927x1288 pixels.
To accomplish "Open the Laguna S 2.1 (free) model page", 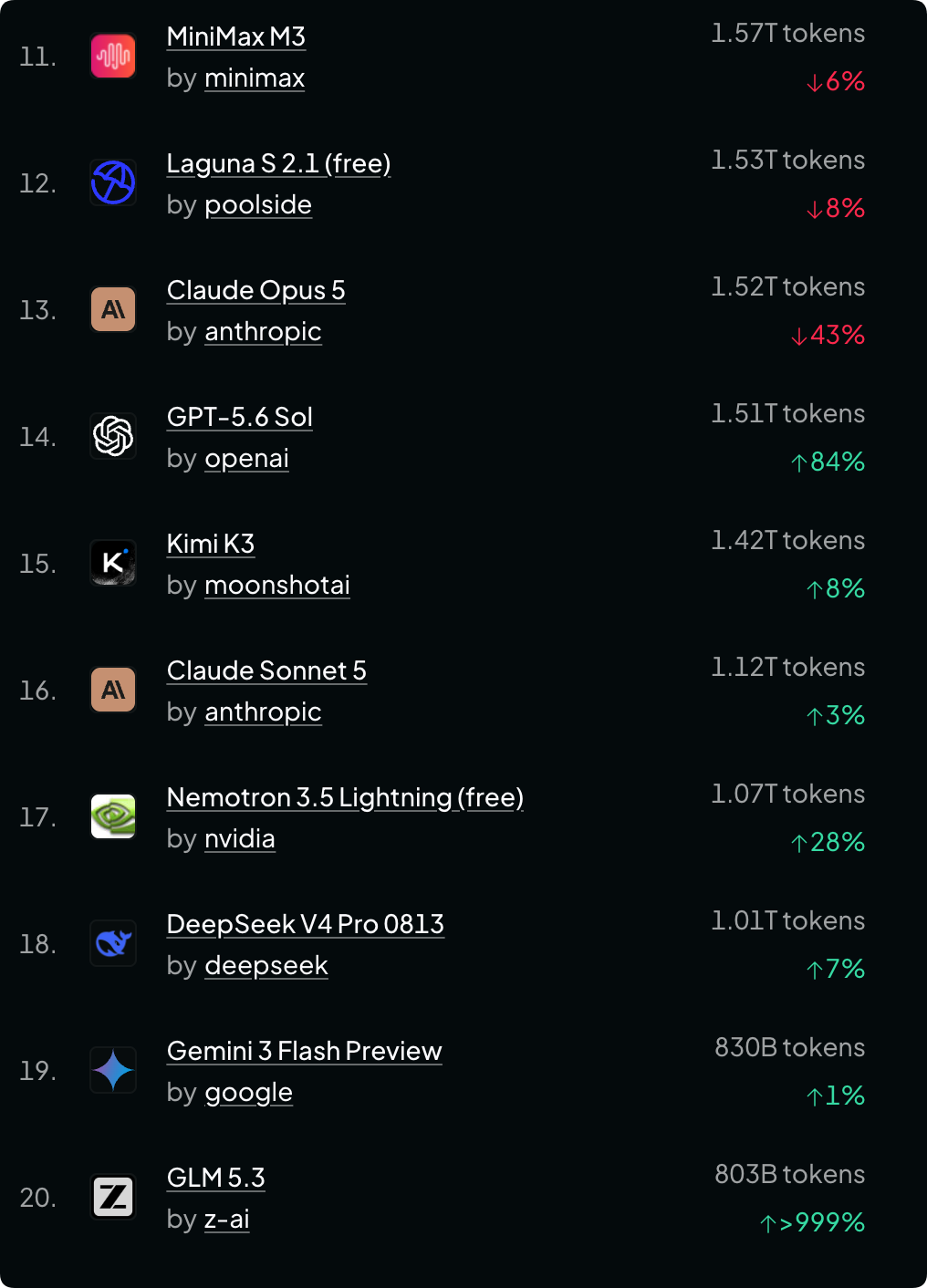I will point(279,163).
